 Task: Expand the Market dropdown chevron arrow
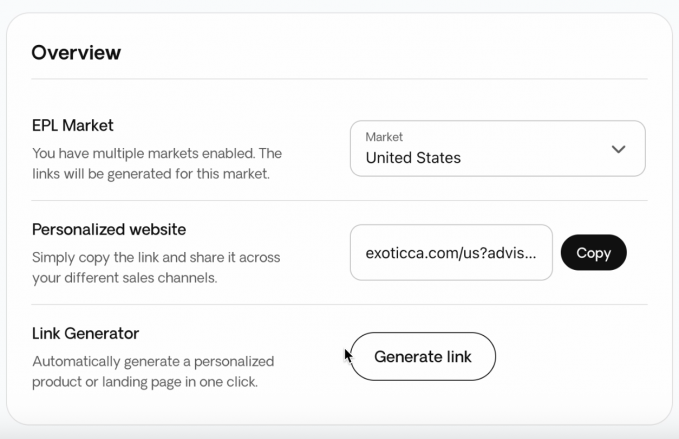point(618,149)
